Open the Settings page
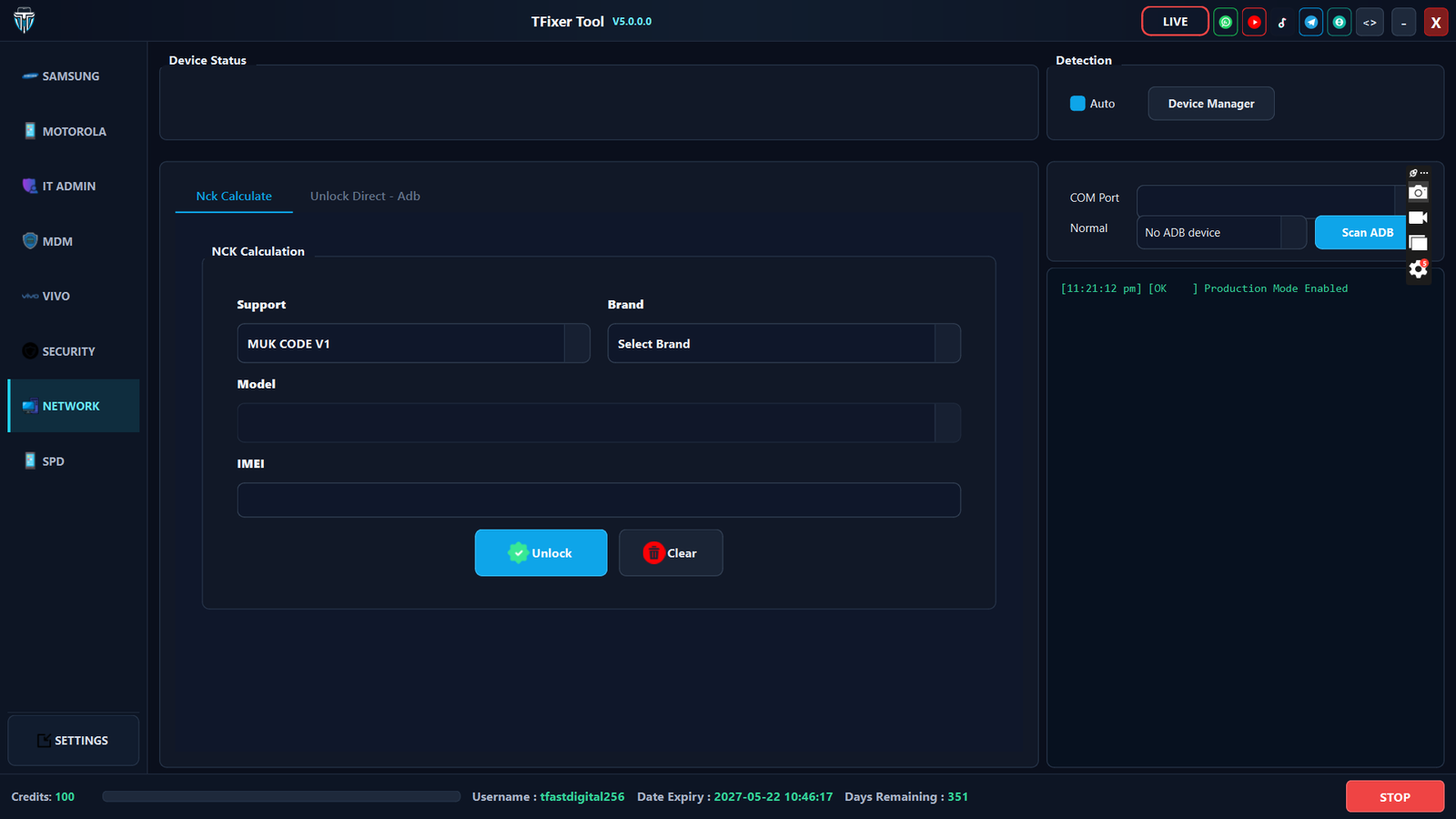 [x=74, y=740]
